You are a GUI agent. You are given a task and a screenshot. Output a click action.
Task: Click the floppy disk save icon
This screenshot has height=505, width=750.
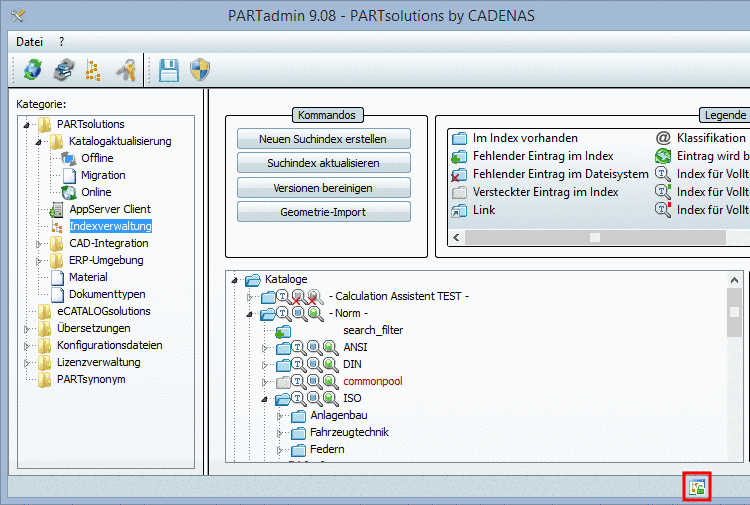point(169,70)
